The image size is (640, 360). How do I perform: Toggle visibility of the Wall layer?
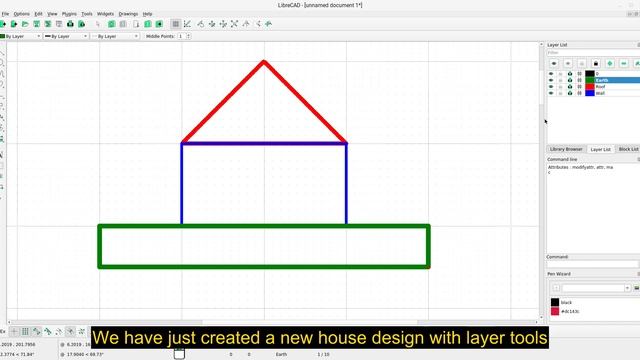click(551, 93)
